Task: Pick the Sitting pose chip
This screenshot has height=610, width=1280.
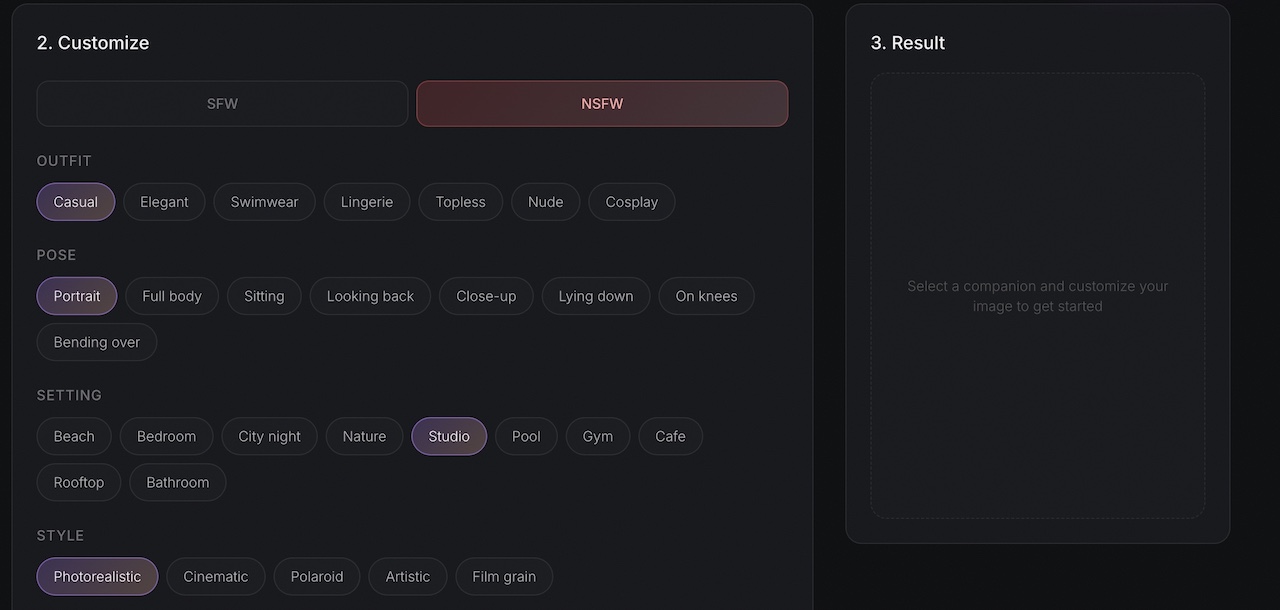Action: [264, 296]
